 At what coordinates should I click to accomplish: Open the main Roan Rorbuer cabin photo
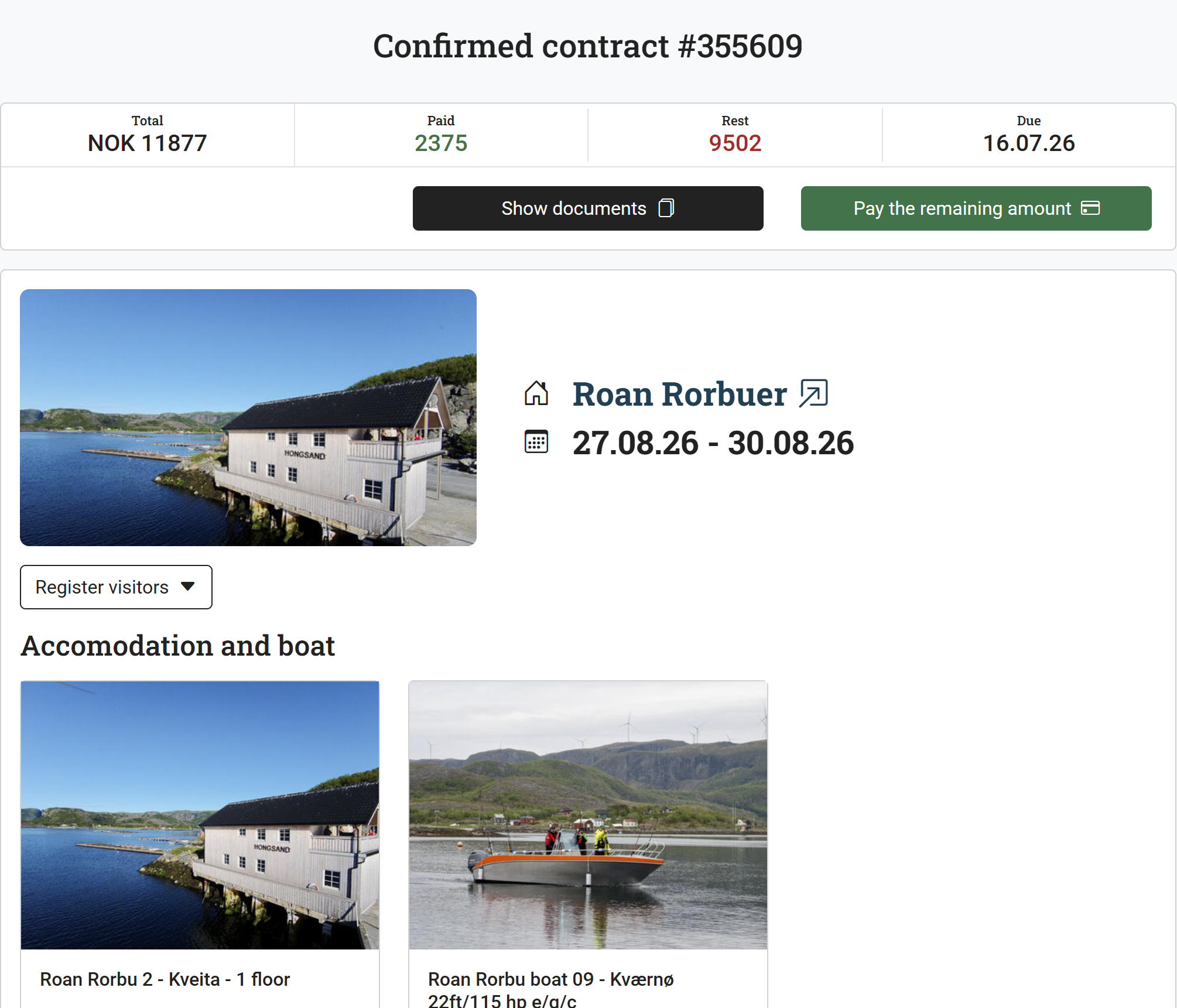(x=248, y=417)
